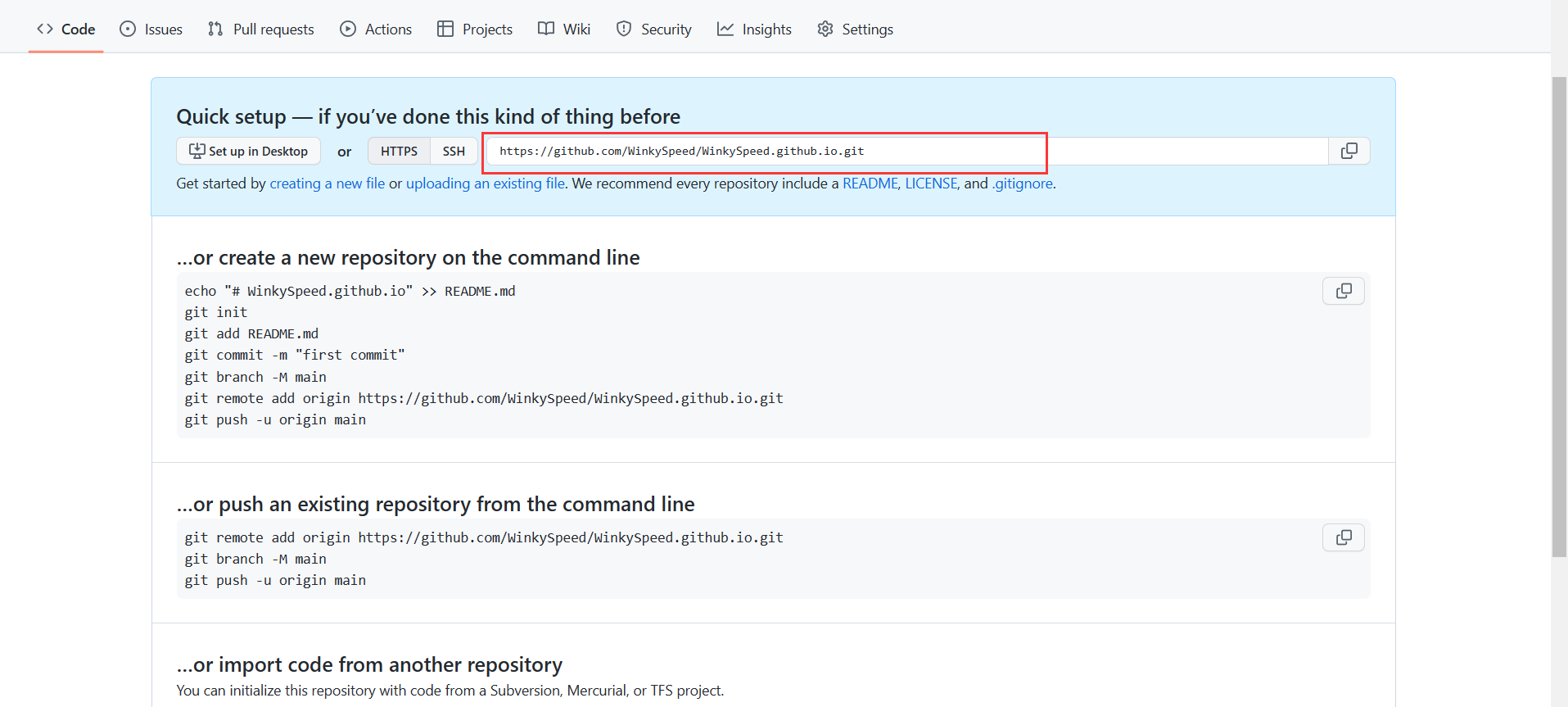
Task: Follow the creating a new file link
Action: (x=327, y=184)
